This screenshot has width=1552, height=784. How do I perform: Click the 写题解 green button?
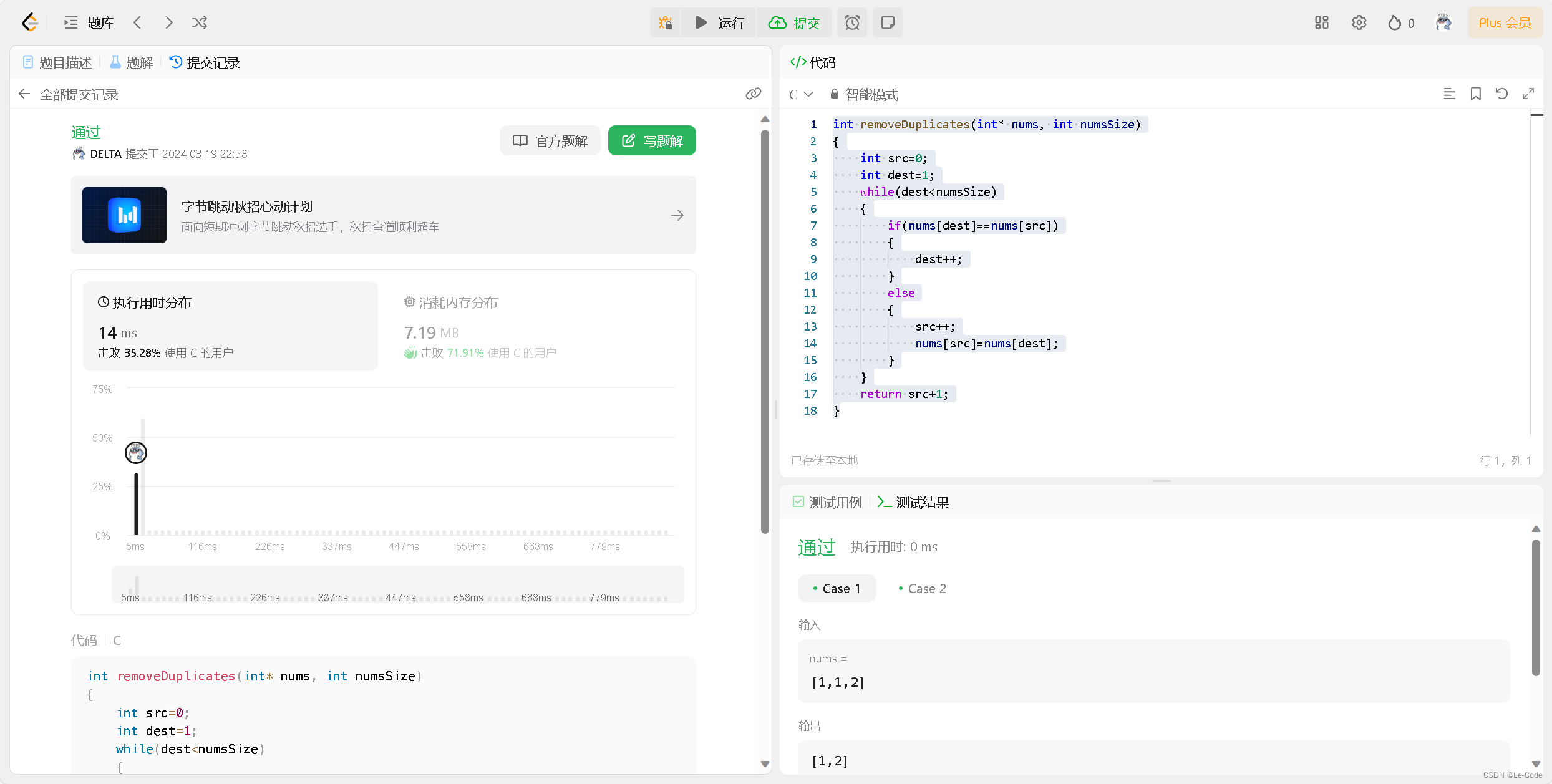(x=652, y=141)
